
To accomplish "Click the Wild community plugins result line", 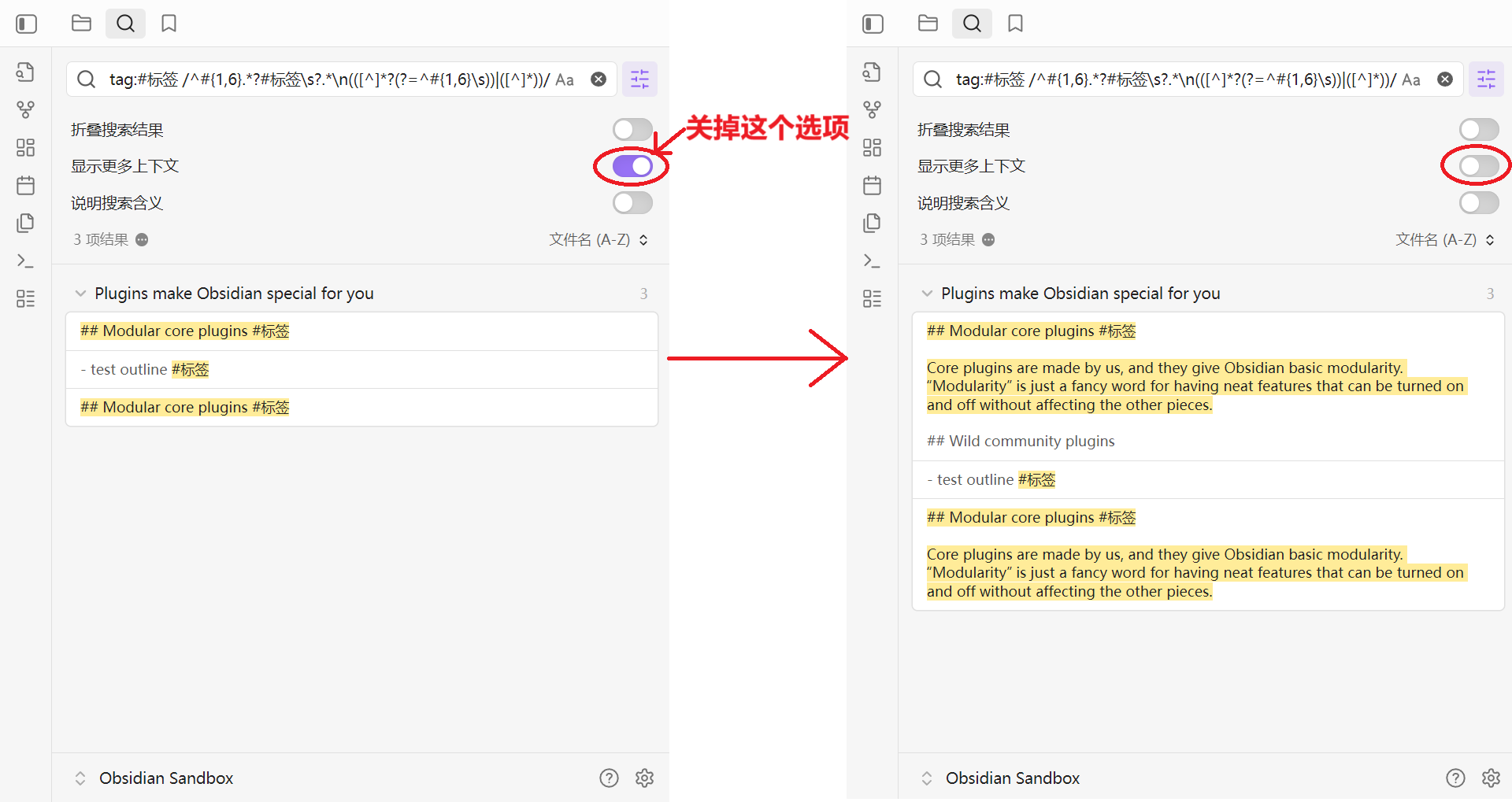I will coord(1021,441).
